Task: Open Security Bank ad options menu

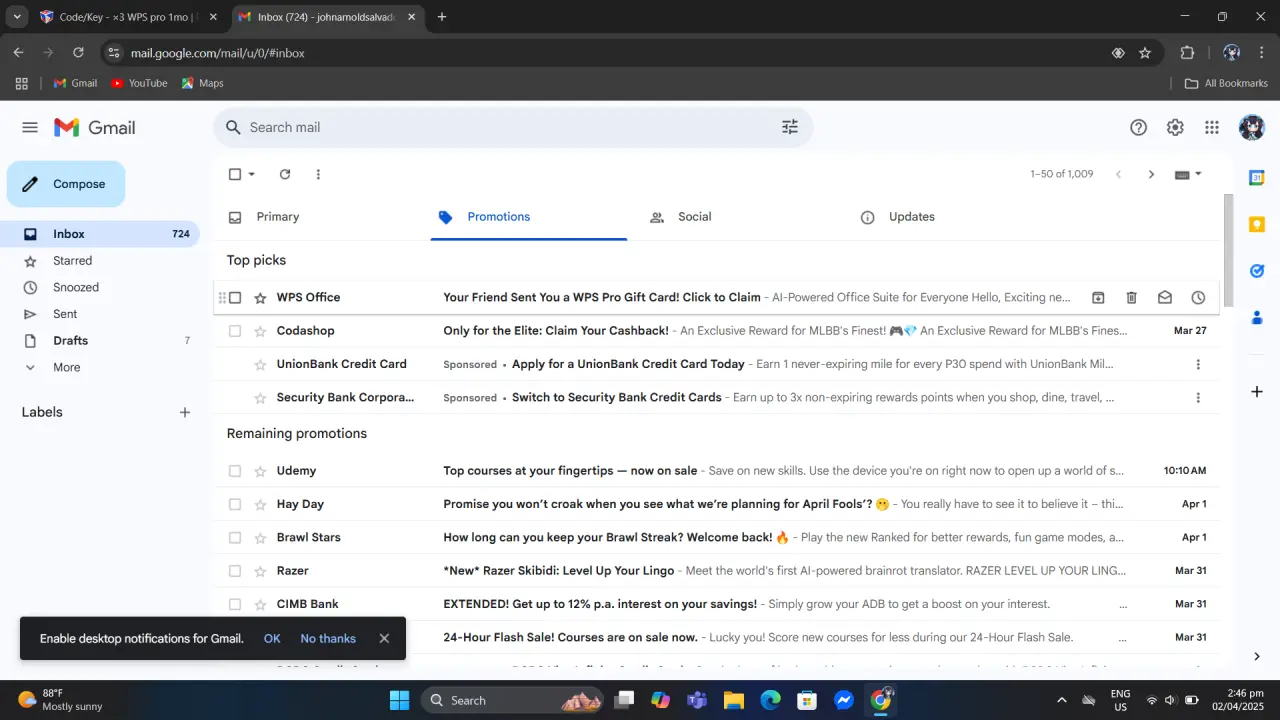Action: 1198,397
